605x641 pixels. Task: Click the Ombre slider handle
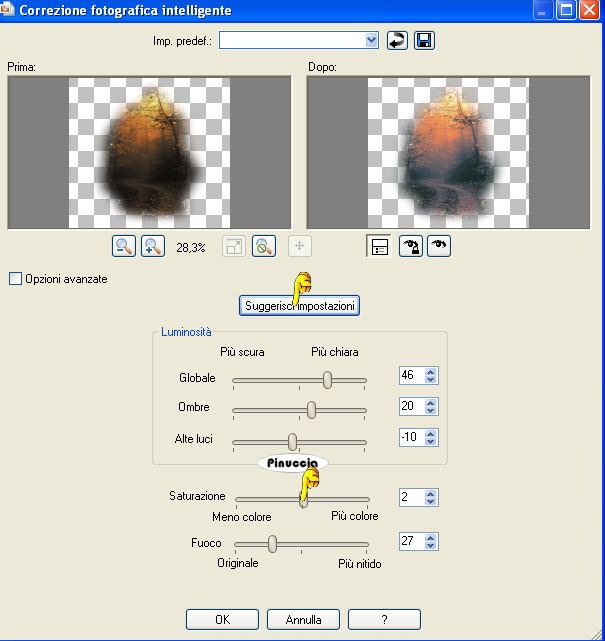pos(311,410)
